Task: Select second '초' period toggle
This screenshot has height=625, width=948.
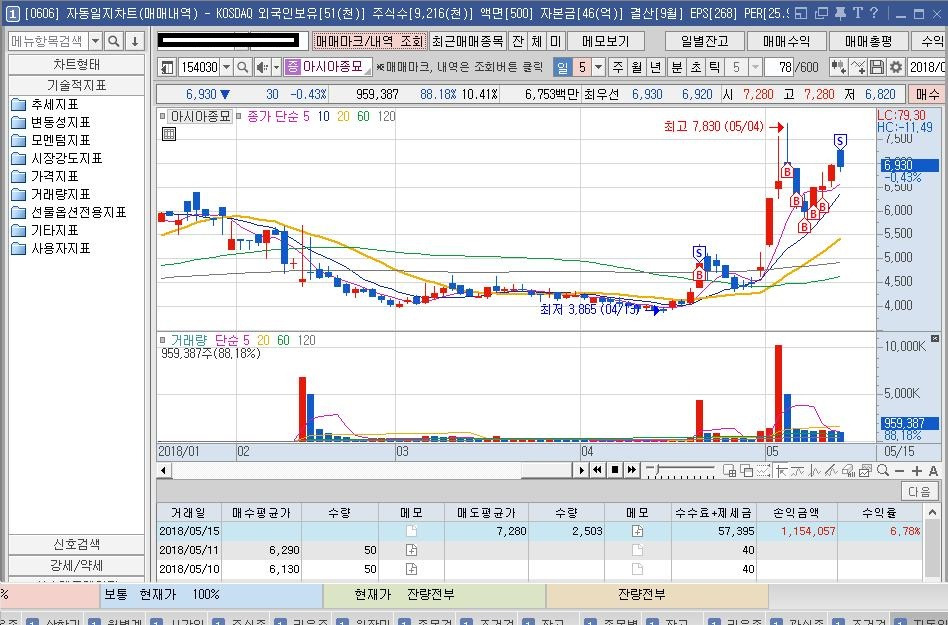Action: coord(696,67)
